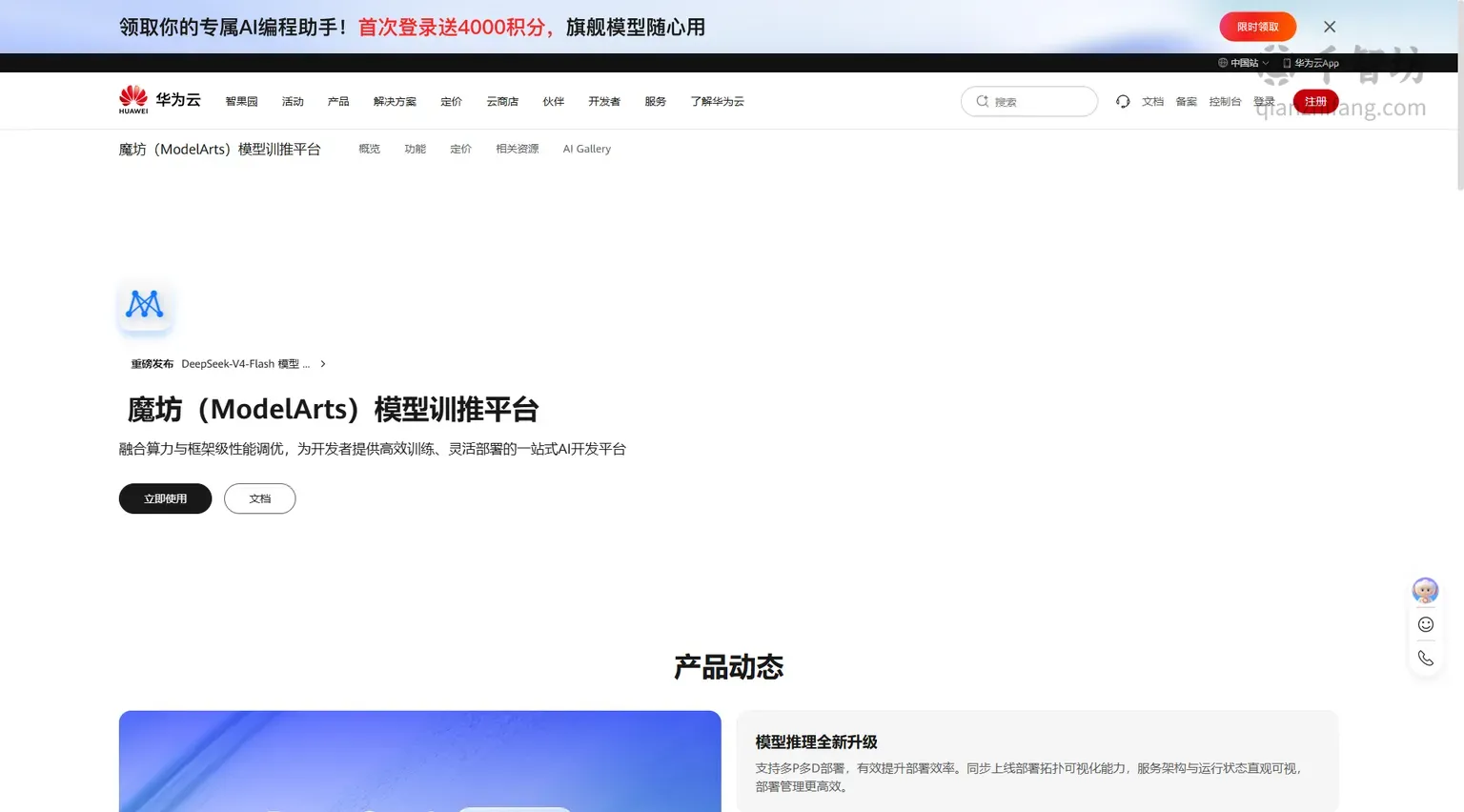
Task: Click the globe icon beside 中国站
Action: click(1223, 63)
